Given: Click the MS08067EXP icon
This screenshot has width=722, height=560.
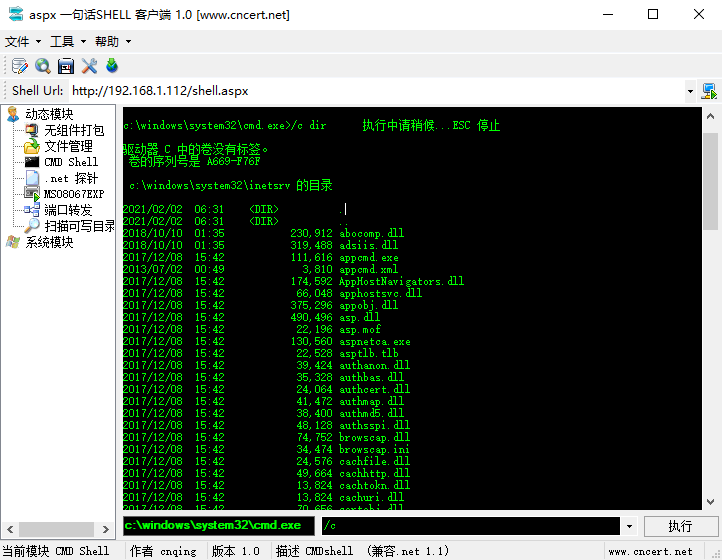Looking at the screenshot, I should (x=32, y=194).
